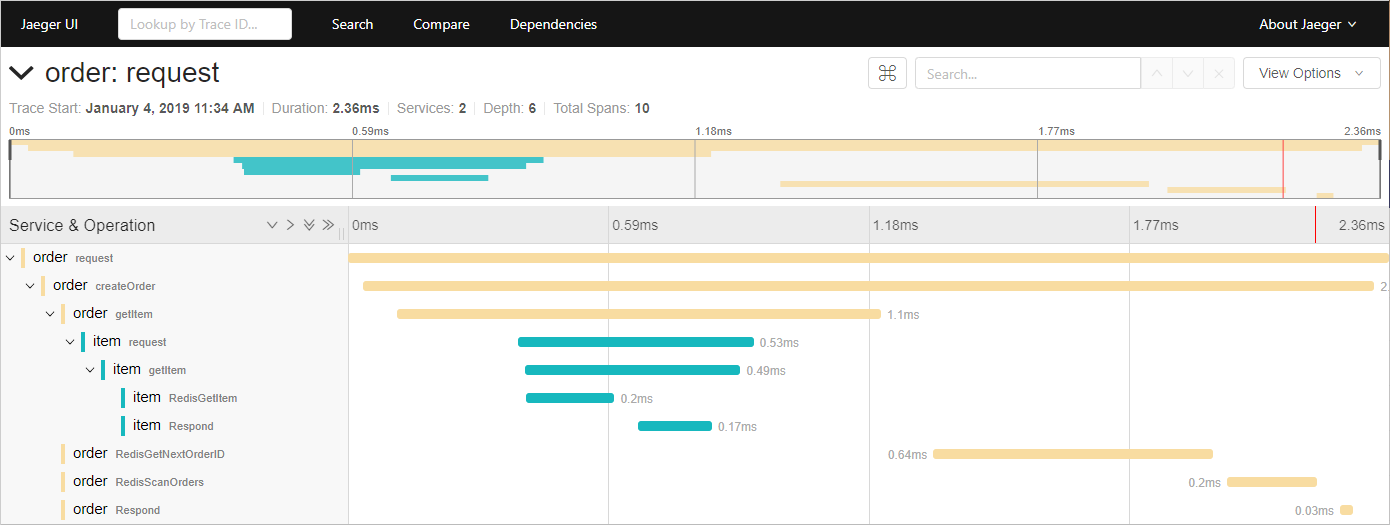Image resolution: width=1390 pixels, height=525 pixels.
Task: Click the order Respond 0.03ms span bar
Action: [x=1346, y=510]
